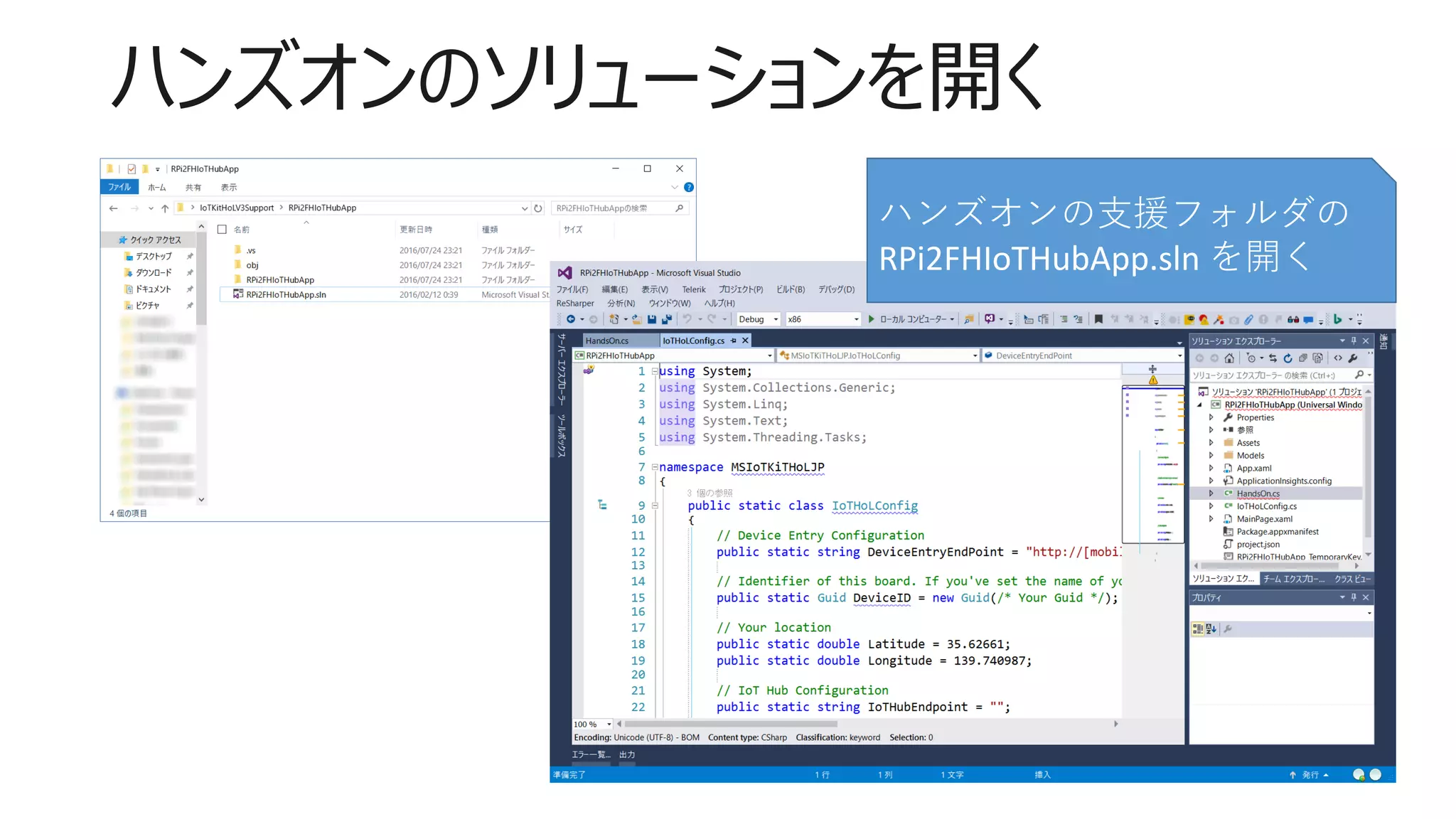1456x819 pixels.
Task: Open the 出力 output tab at the bottom
Action: [x=627, y=755]
